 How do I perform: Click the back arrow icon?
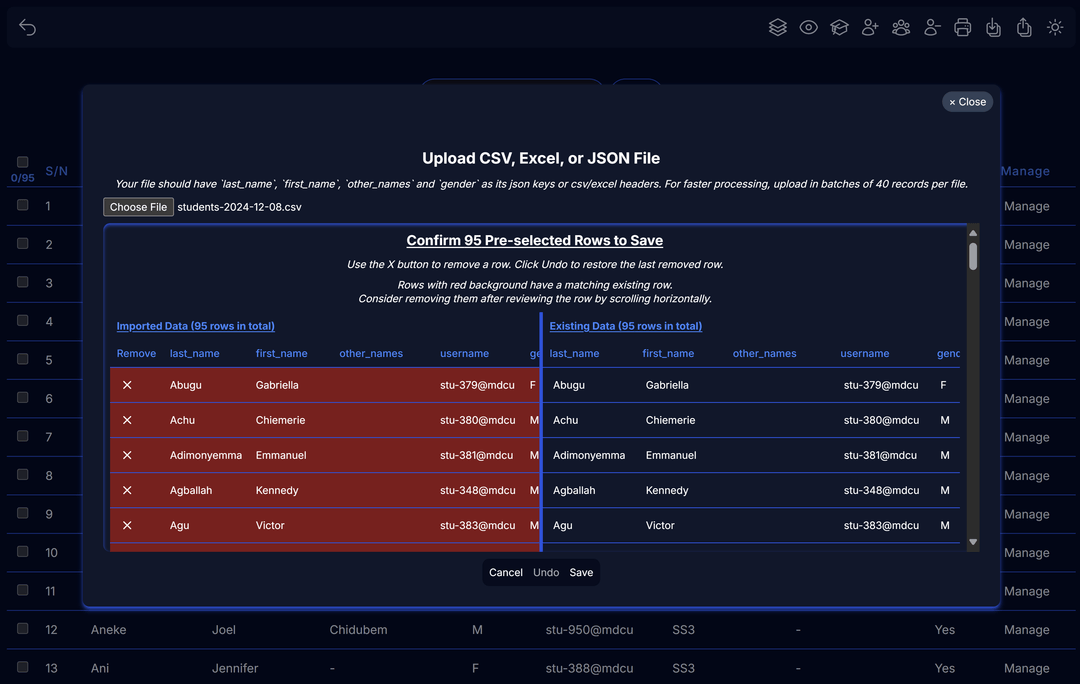click(x=27, y=28)
